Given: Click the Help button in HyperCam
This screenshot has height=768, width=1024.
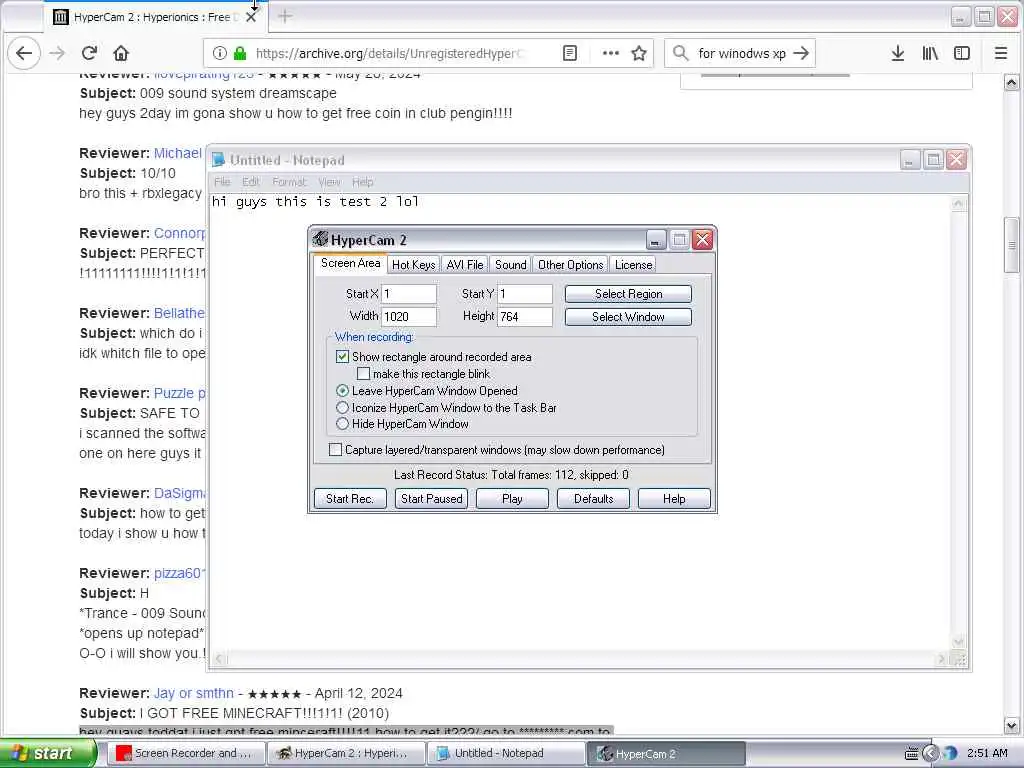Looking at the screenshot, I should tap(674, 498).
